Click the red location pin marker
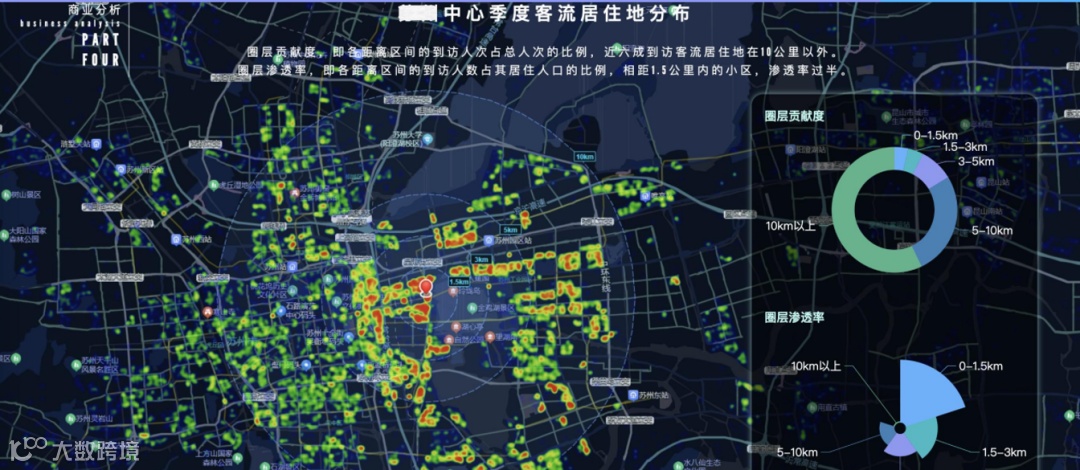The width and height of the screenshot is (1080, 470). 426,288
